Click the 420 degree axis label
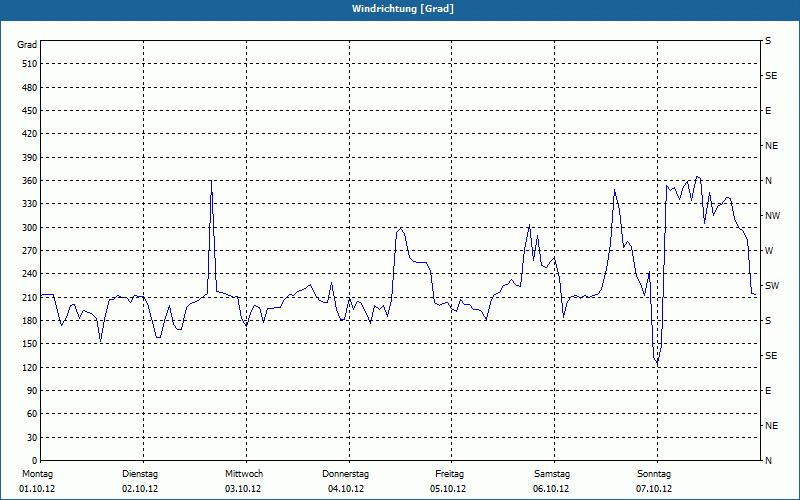800x500 pixels. pyautogui.click(x=30, y=134)
